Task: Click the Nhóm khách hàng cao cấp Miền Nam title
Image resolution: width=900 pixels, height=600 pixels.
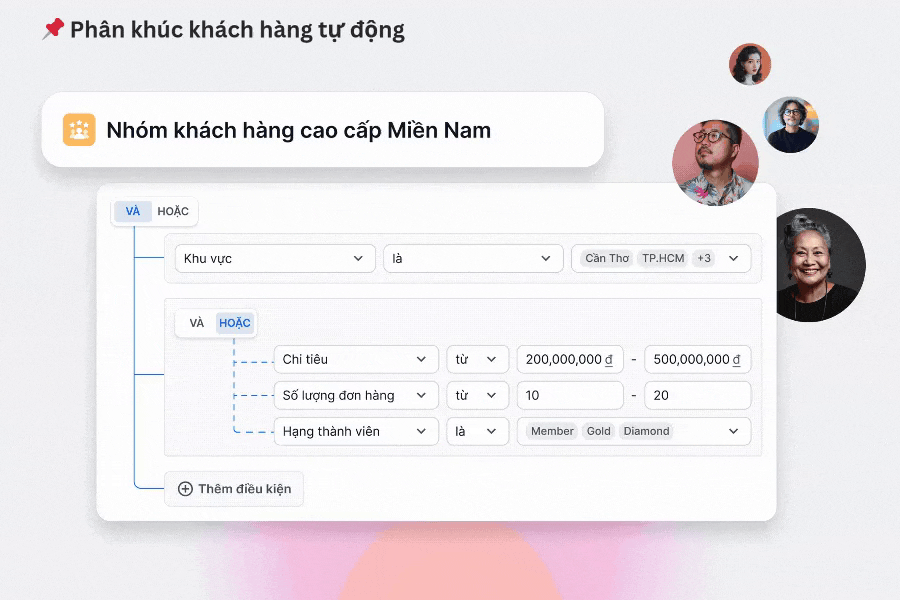Action: pyautogui.click(x=298, y=130)
